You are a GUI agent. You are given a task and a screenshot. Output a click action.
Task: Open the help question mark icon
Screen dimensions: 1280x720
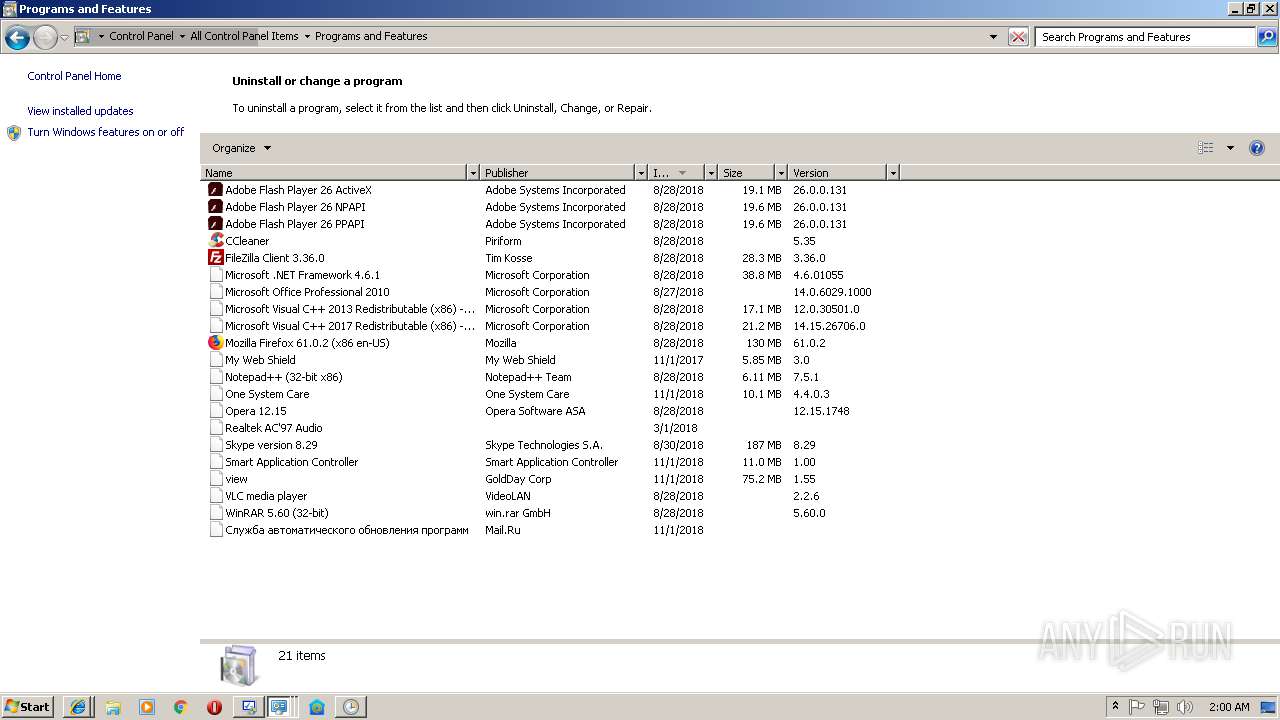[x=1257, y=148]
